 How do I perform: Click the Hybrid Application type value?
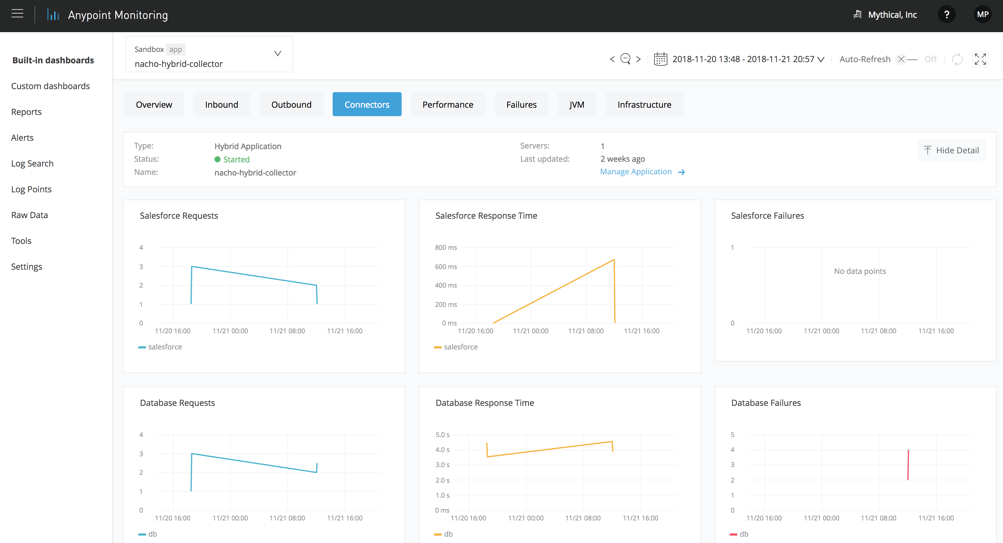click(x=248, y=146)
